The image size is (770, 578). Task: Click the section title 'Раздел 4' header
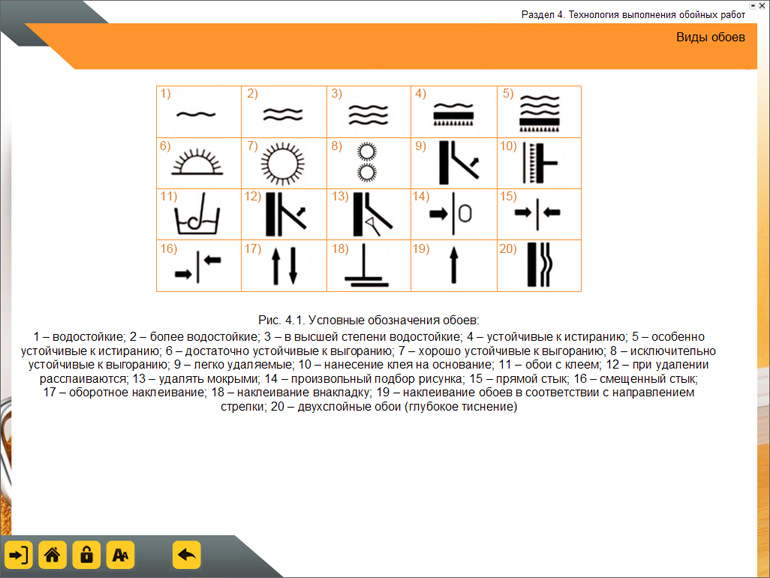pos(633,15)
